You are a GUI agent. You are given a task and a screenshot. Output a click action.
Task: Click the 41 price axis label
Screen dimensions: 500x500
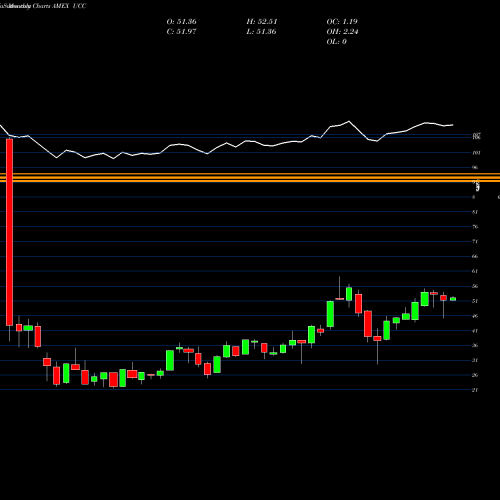point(475,331)
